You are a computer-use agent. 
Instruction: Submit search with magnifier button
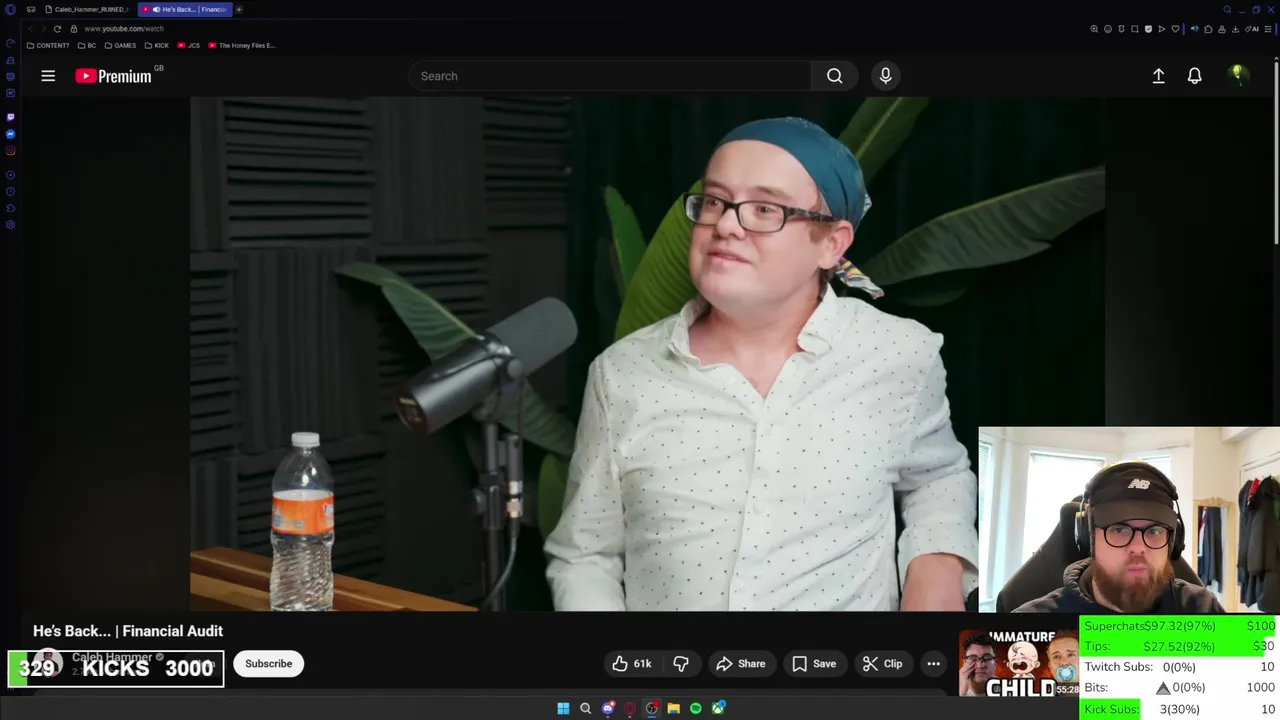pyautogui.click(x=834, y=76)
